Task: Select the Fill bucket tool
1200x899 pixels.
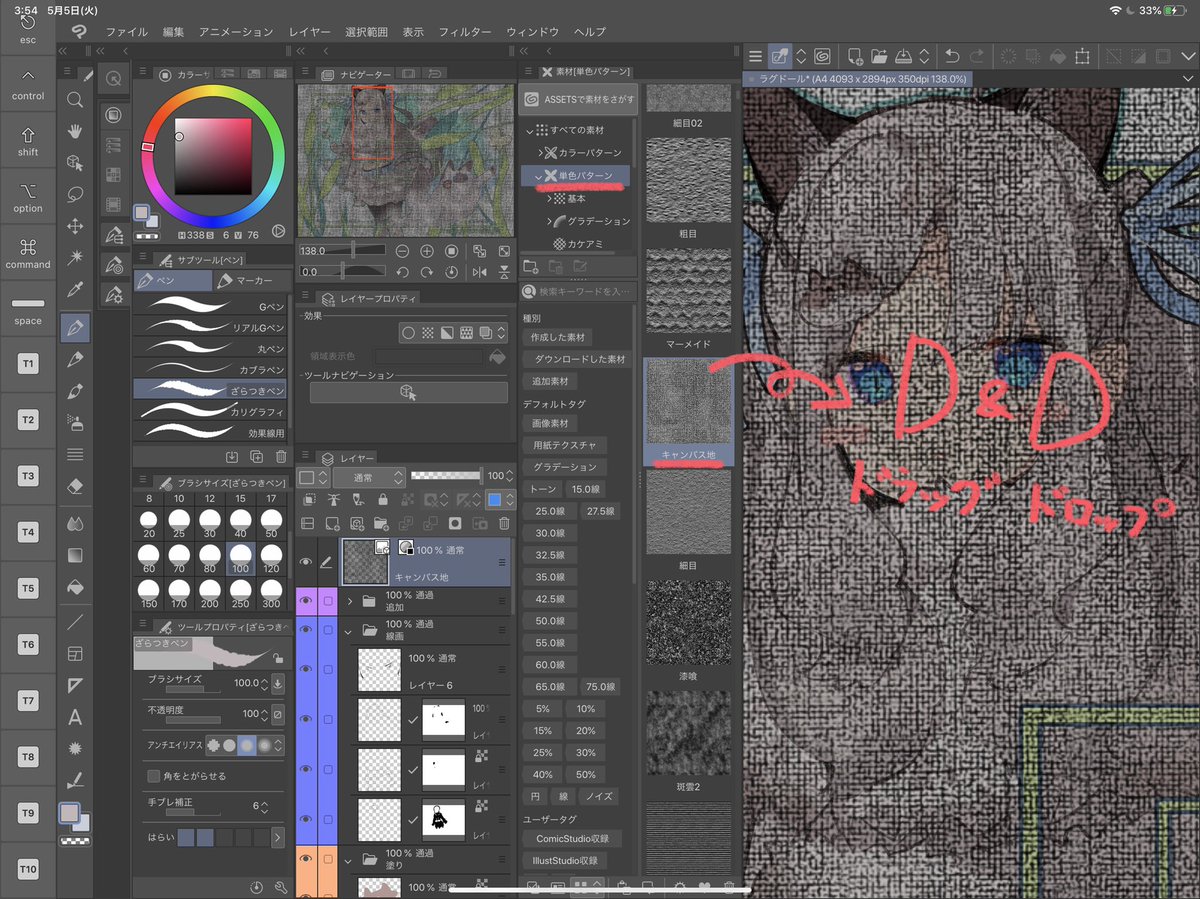Action: tap(74, 587)
